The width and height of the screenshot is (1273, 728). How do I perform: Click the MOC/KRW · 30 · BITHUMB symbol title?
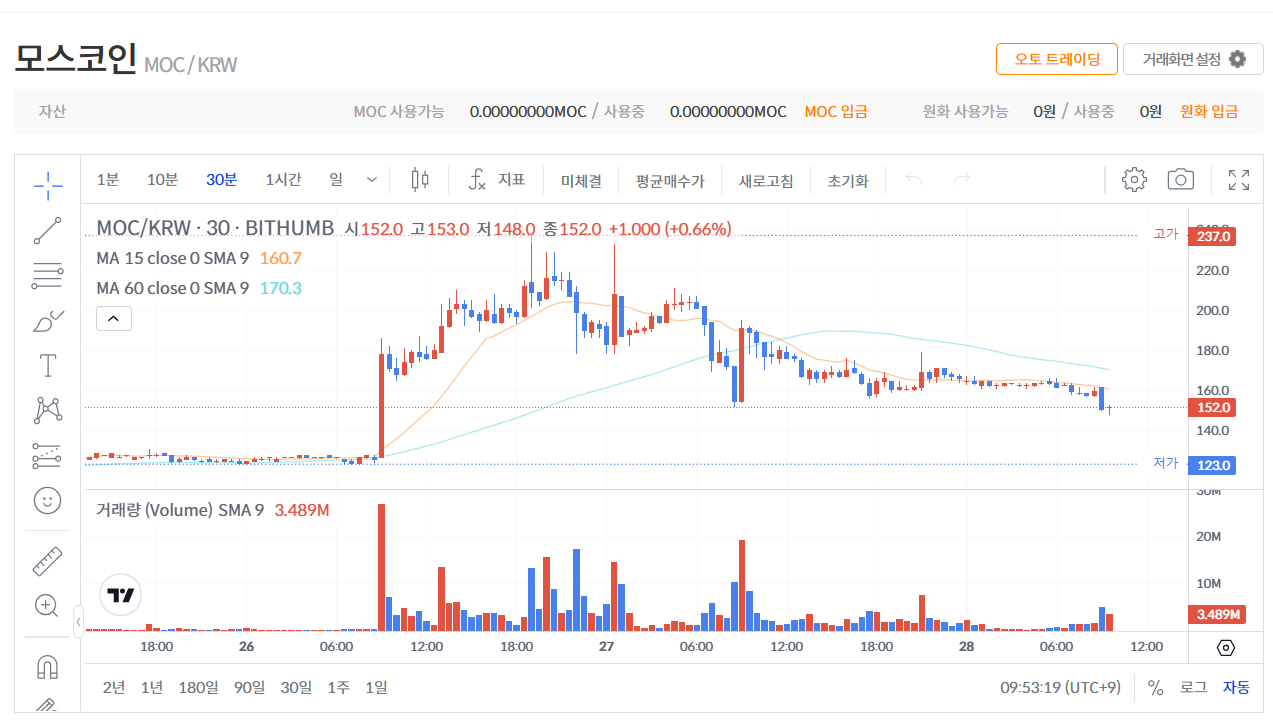click(215, 228)
